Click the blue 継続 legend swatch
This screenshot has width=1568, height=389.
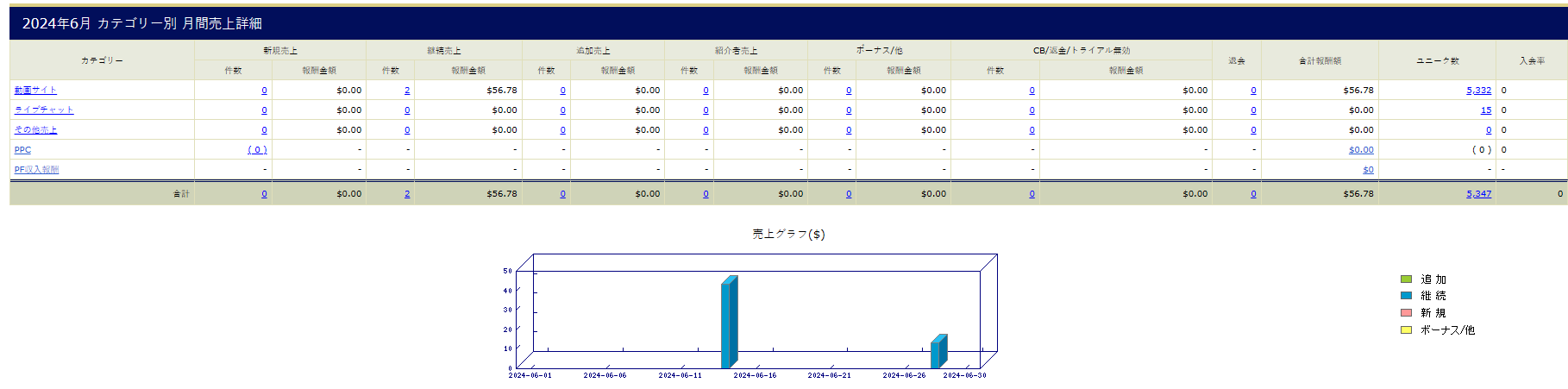pyautogui.click(x=1406, y=296)
